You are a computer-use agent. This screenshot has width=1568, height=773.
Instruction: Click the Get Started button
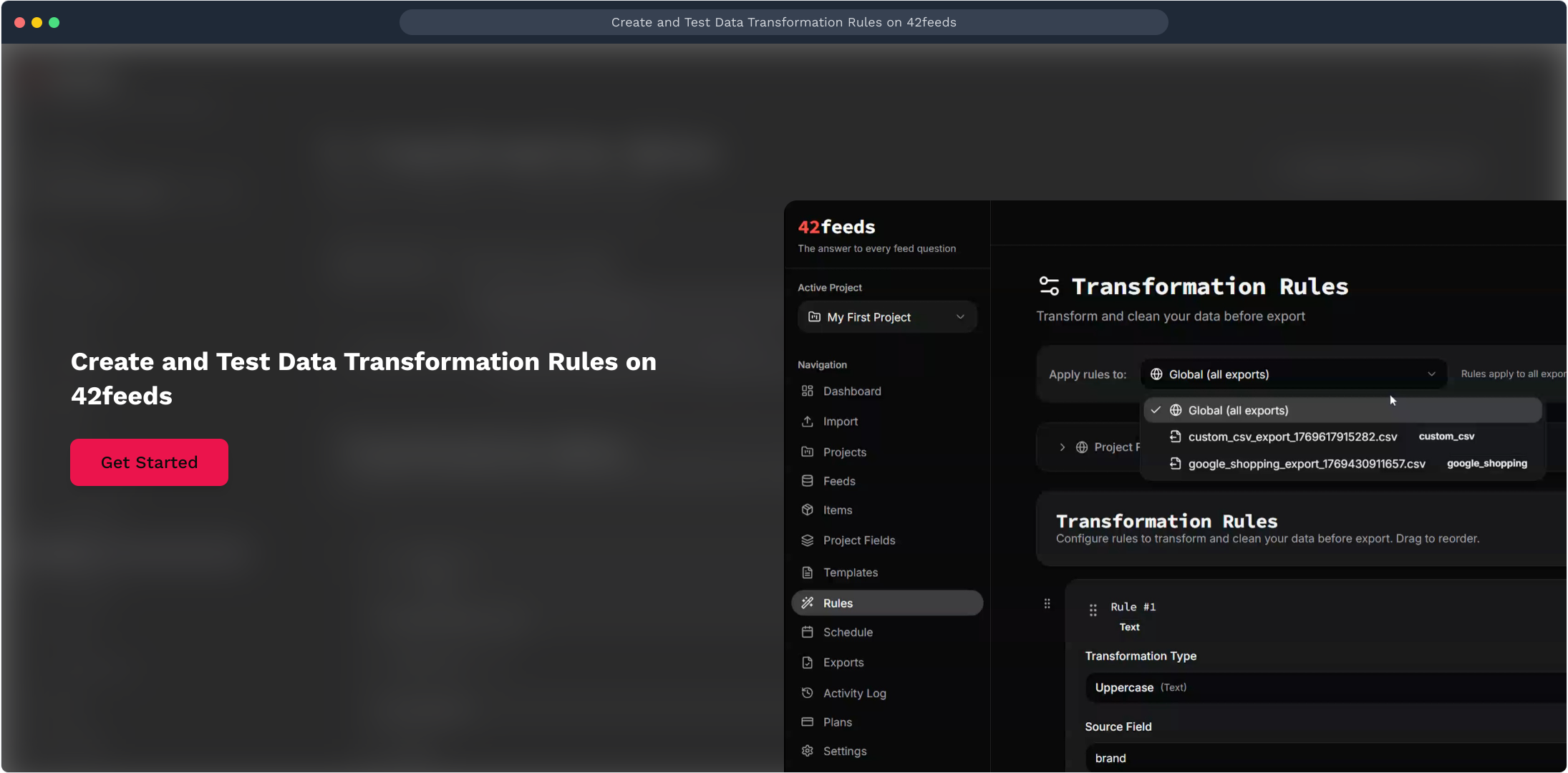(x=149, y=462)
